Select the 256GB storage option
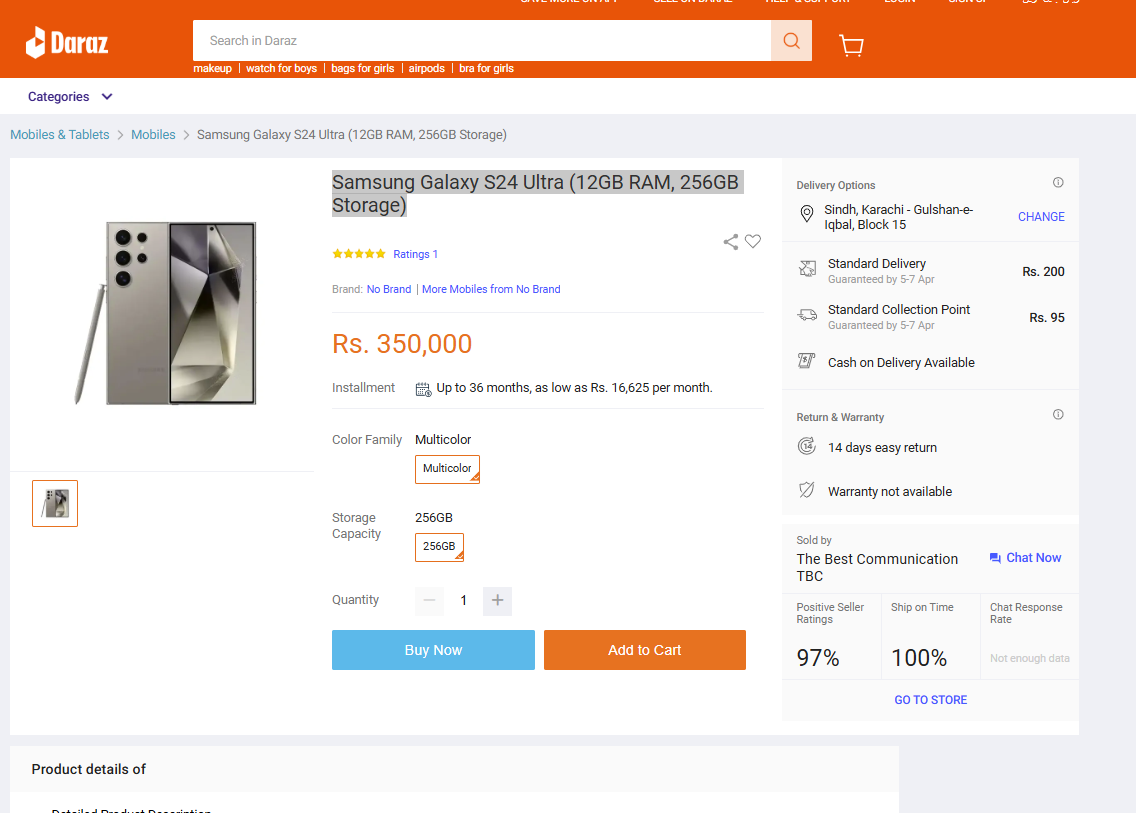Image resolution: width=1136 pixels, height=813 pixels. pyautogui.click(x=439, y=547)
